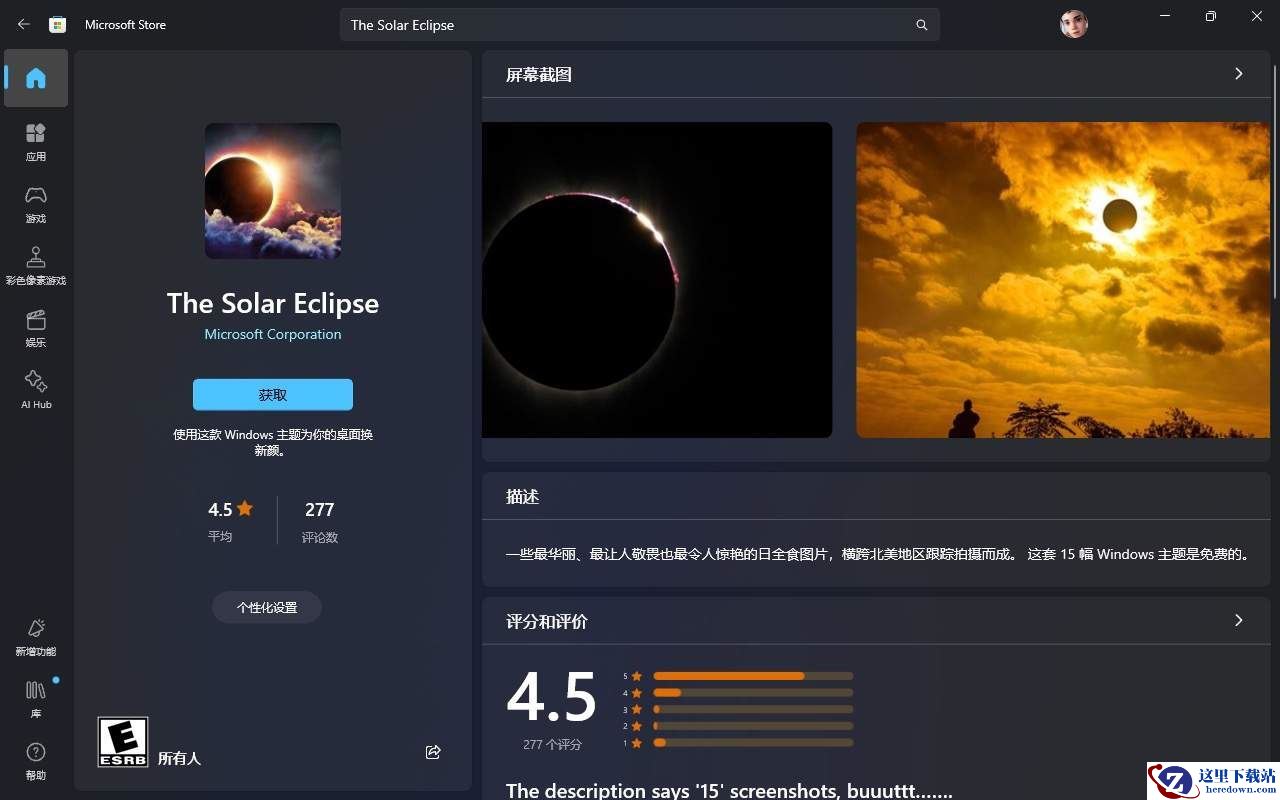This screenshot has height=800, width=1280.
Task: Click the 屏幕截图 section heading
Action: (539, 75)
